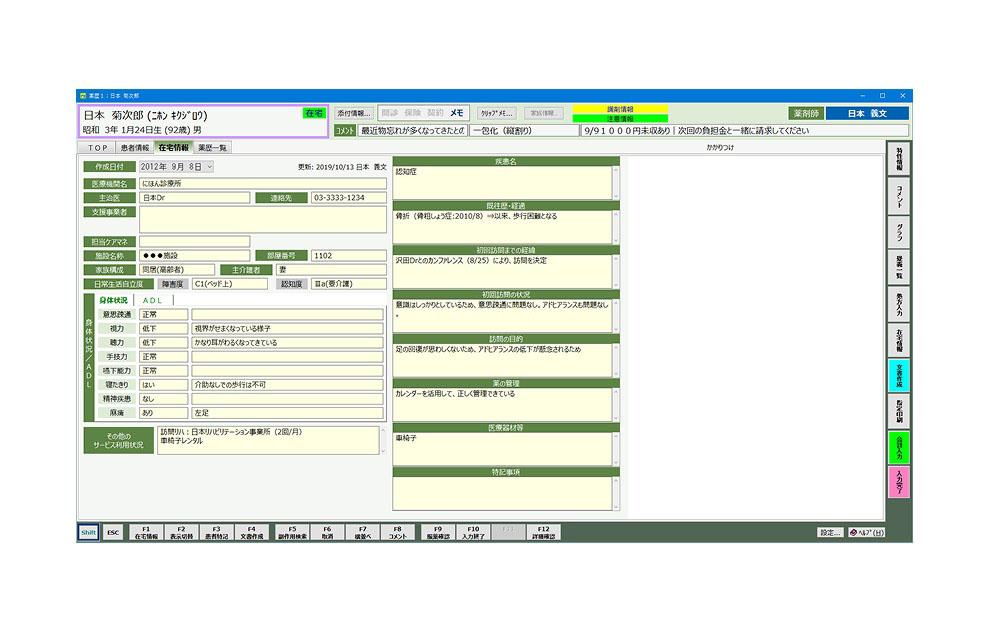Toggle the Shift key button

point(88,532)
